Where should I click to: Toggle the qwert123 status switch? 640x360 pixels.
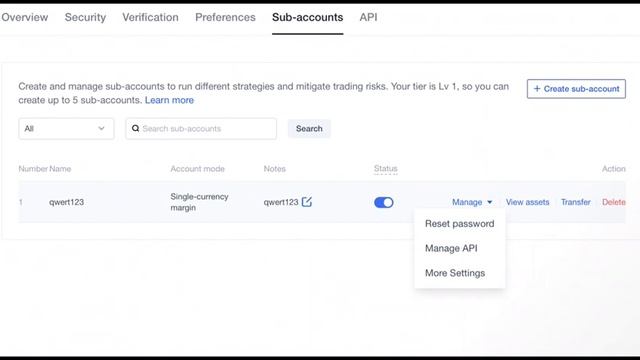click(384, 202)
